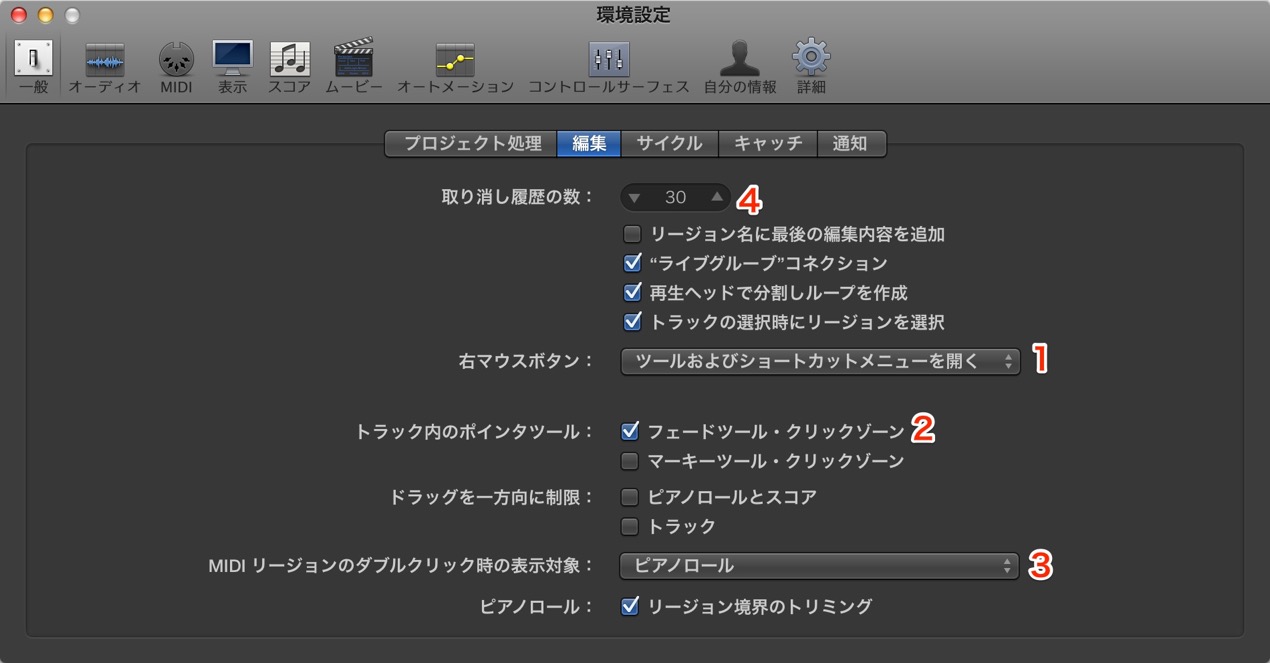The image size is (1270, 663).
Task: Open the ムービー movie preferences
Action: pos(353,67)
